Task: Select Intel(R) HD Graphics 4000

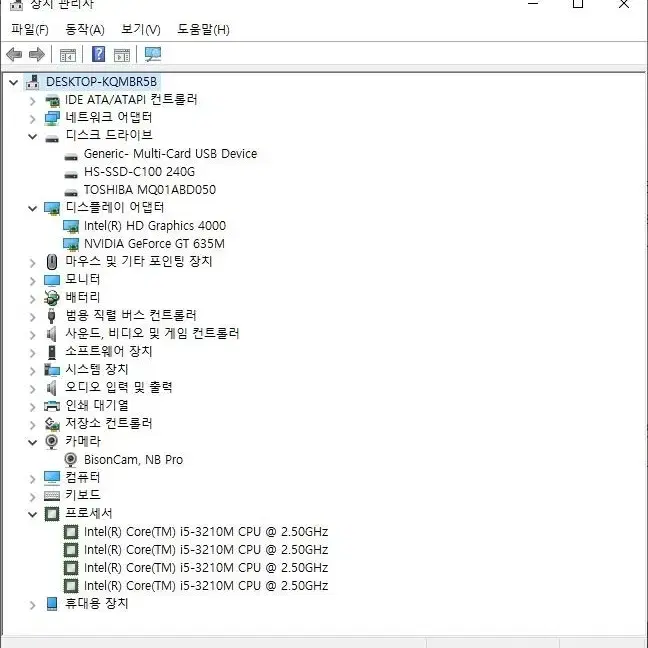Action: [x=155, y=226]
